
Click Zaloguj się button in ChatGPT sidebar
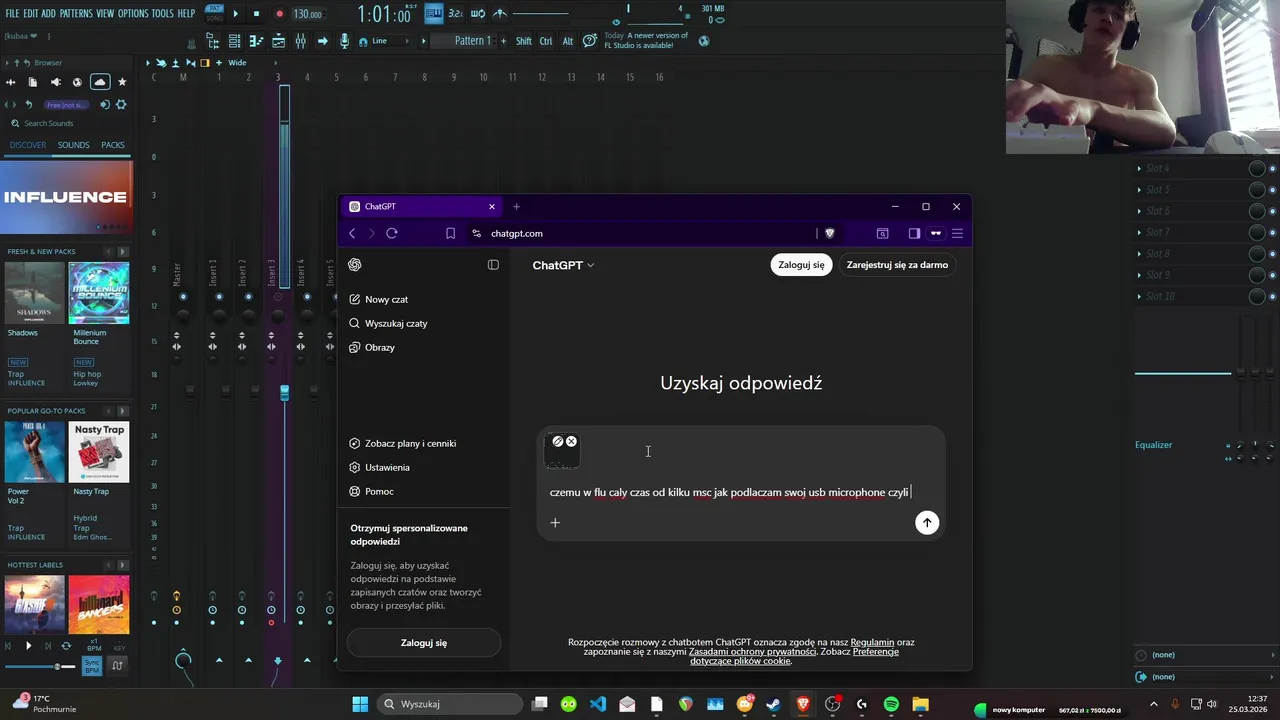424,643
